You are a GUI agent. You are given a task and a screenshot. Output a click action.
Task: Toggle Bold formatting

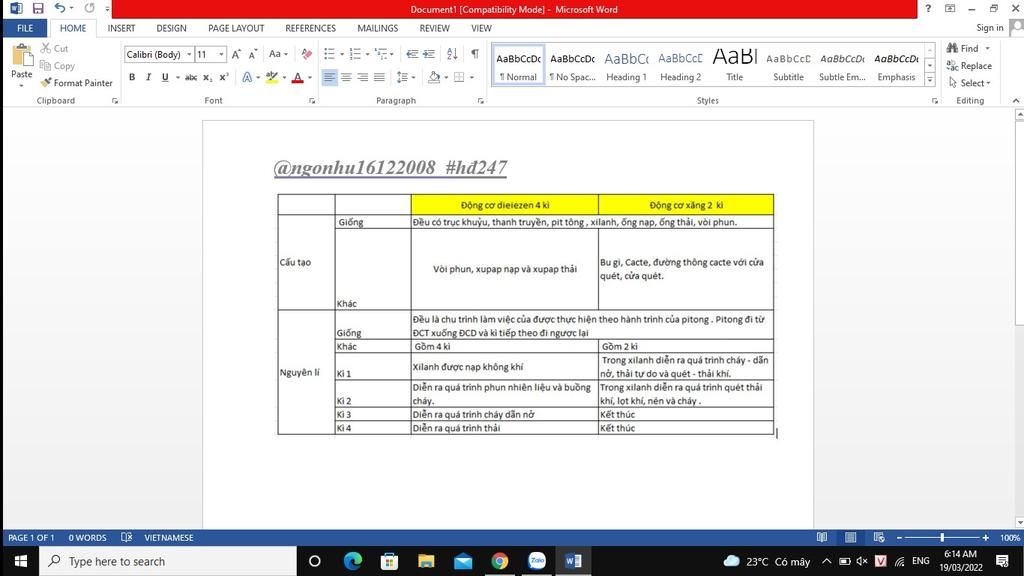132,77
